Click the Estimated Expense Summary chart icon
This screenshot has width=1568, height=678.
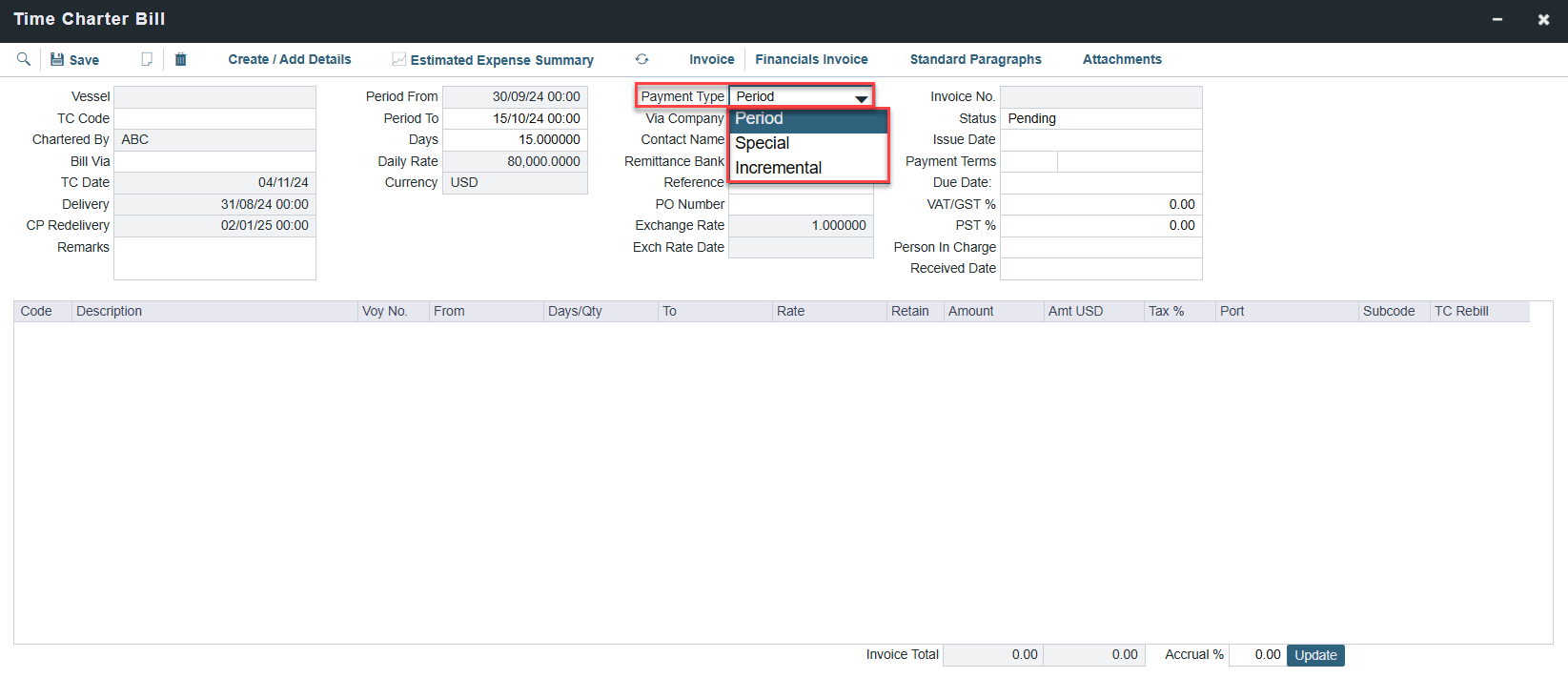(x=398, y=59)
